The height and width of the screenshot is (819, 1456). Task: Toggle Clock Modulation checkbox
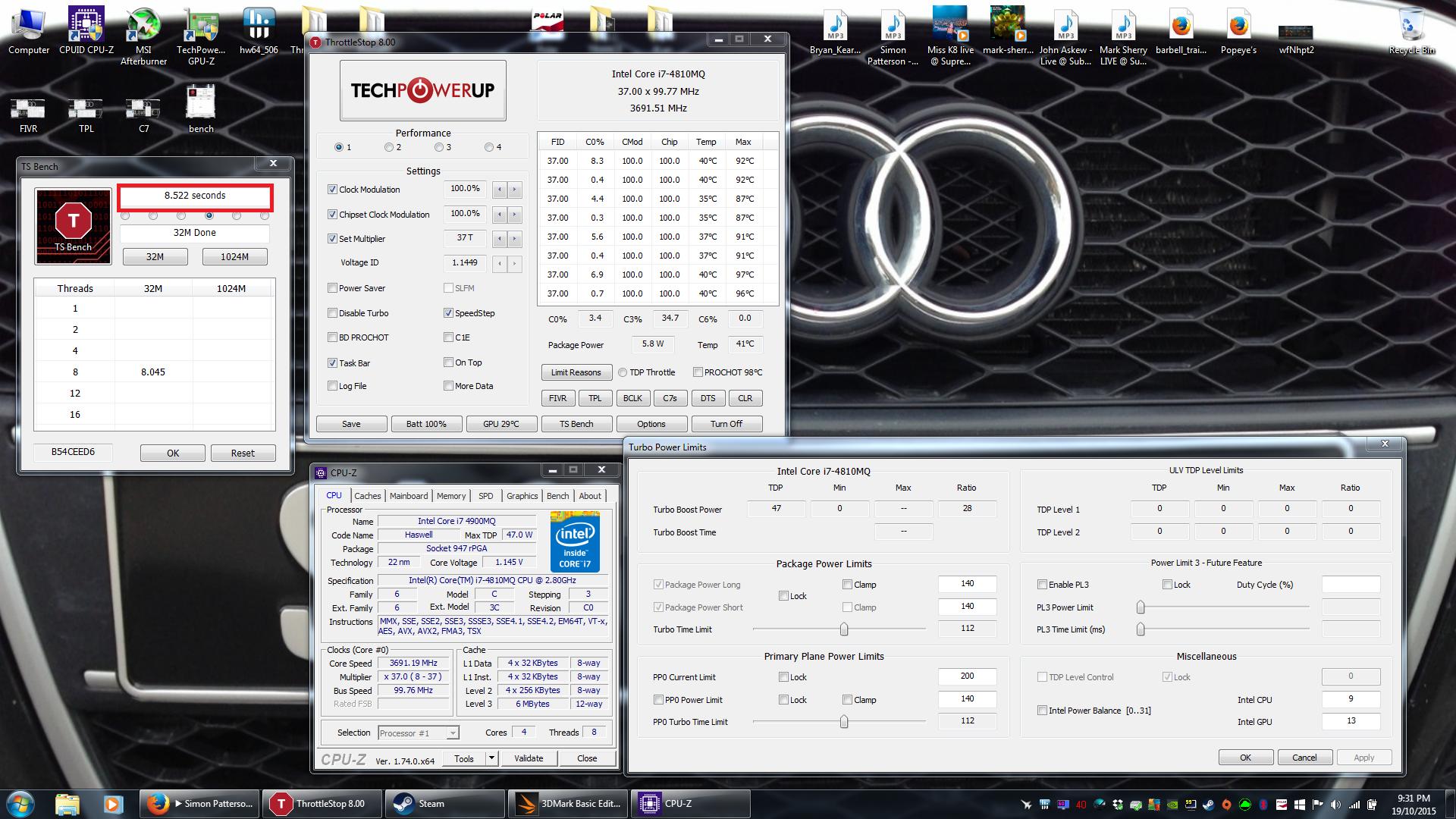click(x=332, y=190)
